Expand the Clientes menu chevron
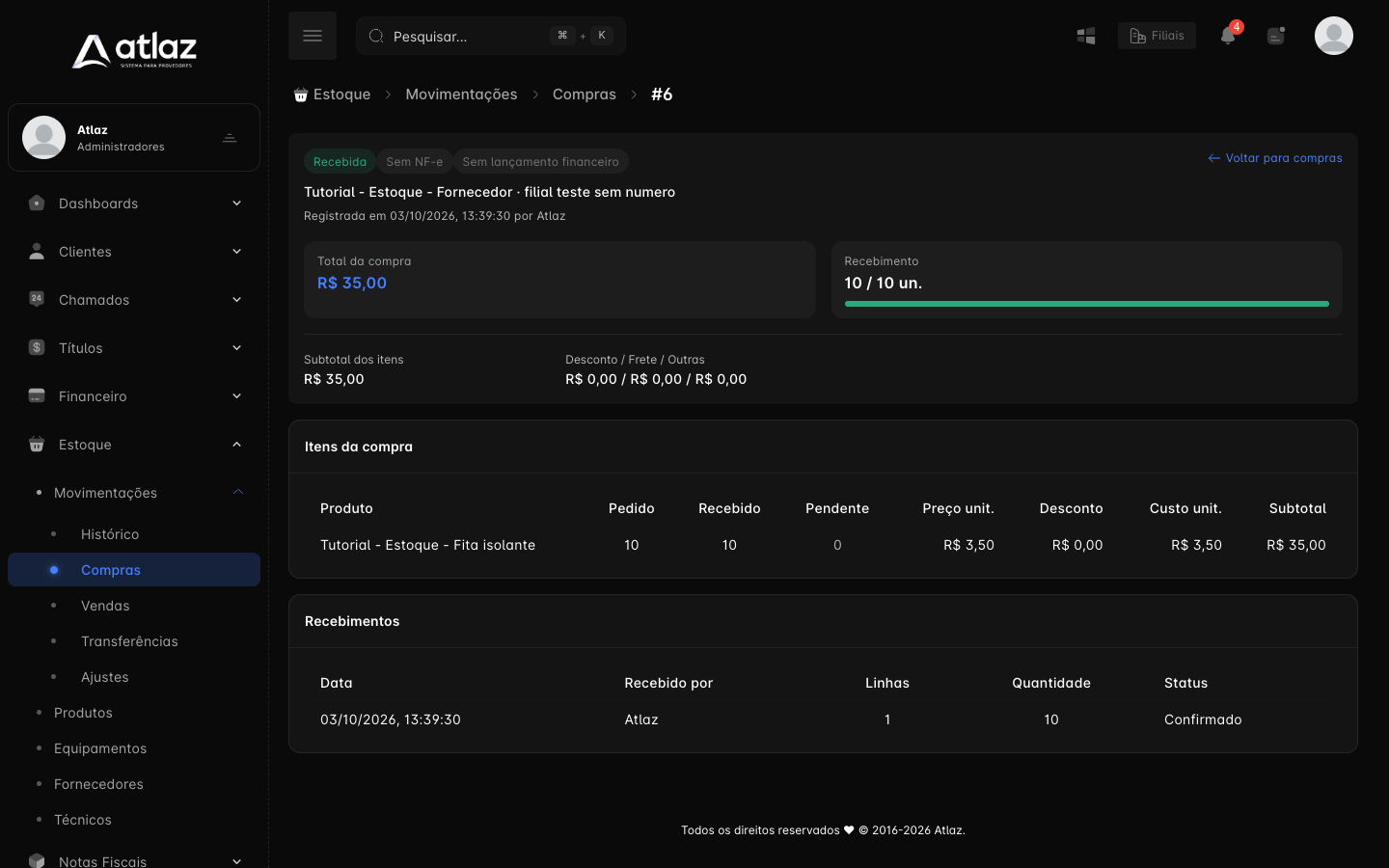Image resolution: width=1389 pixels, height=868 pixels. [236, 252]
